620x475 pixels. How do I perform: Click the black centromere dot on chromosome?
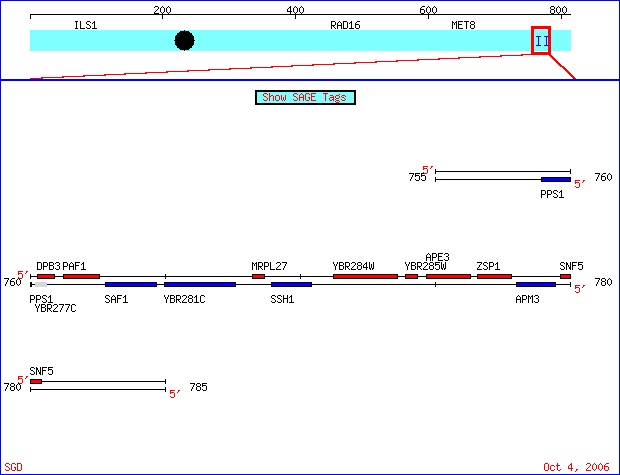tap(184, 40)
